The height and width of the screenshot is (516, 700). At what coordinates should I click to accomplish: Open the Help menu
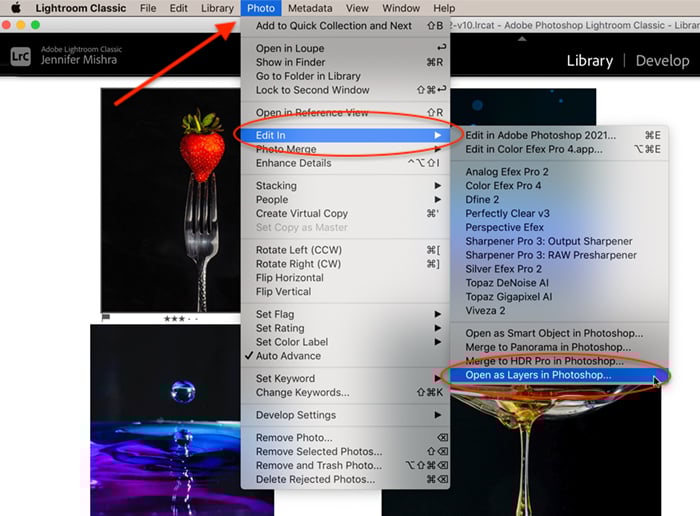(444, 8)
